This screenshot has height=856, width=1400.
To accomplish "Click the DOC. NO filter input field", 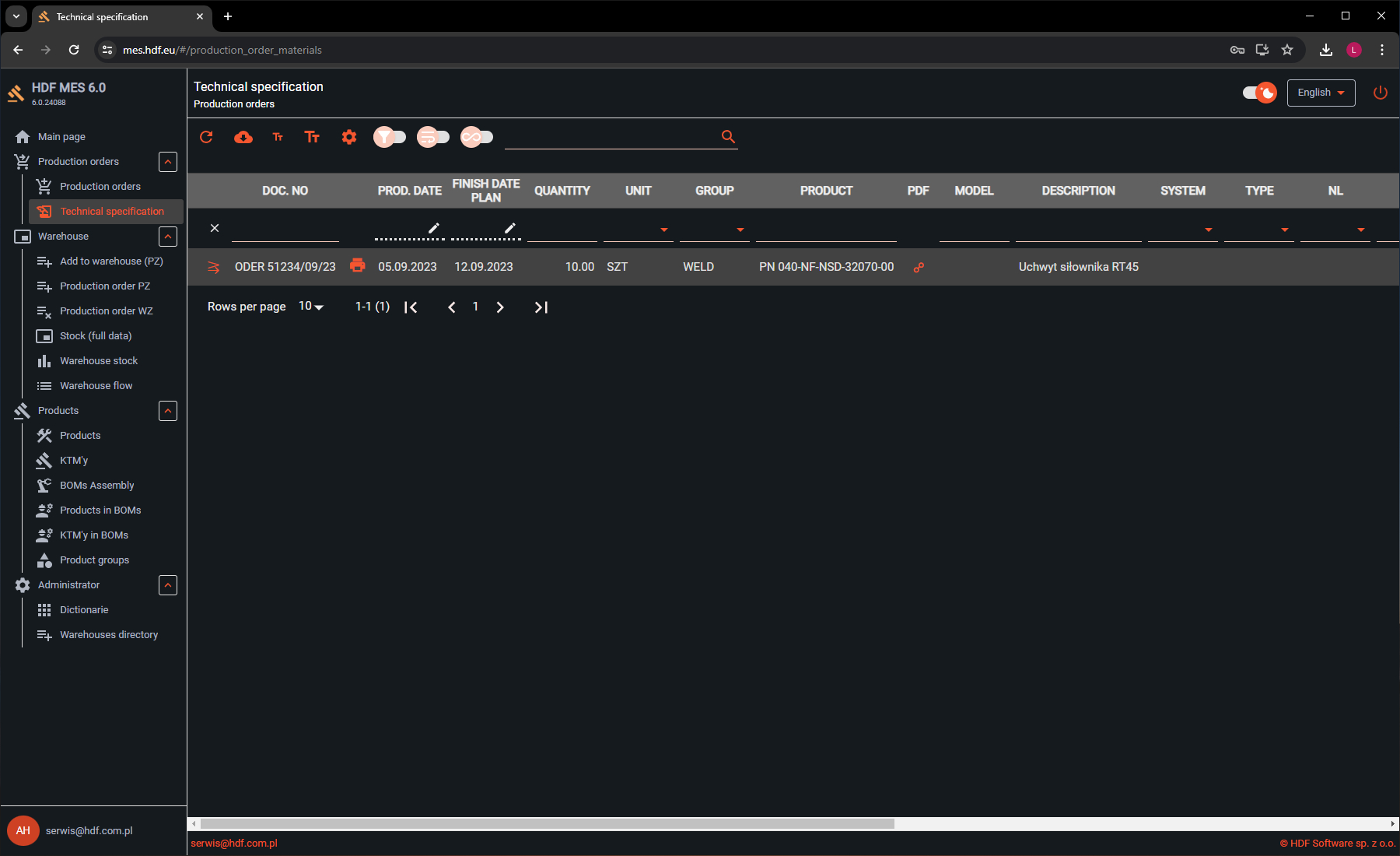I will pyautogui.click(x=285, y=230).
